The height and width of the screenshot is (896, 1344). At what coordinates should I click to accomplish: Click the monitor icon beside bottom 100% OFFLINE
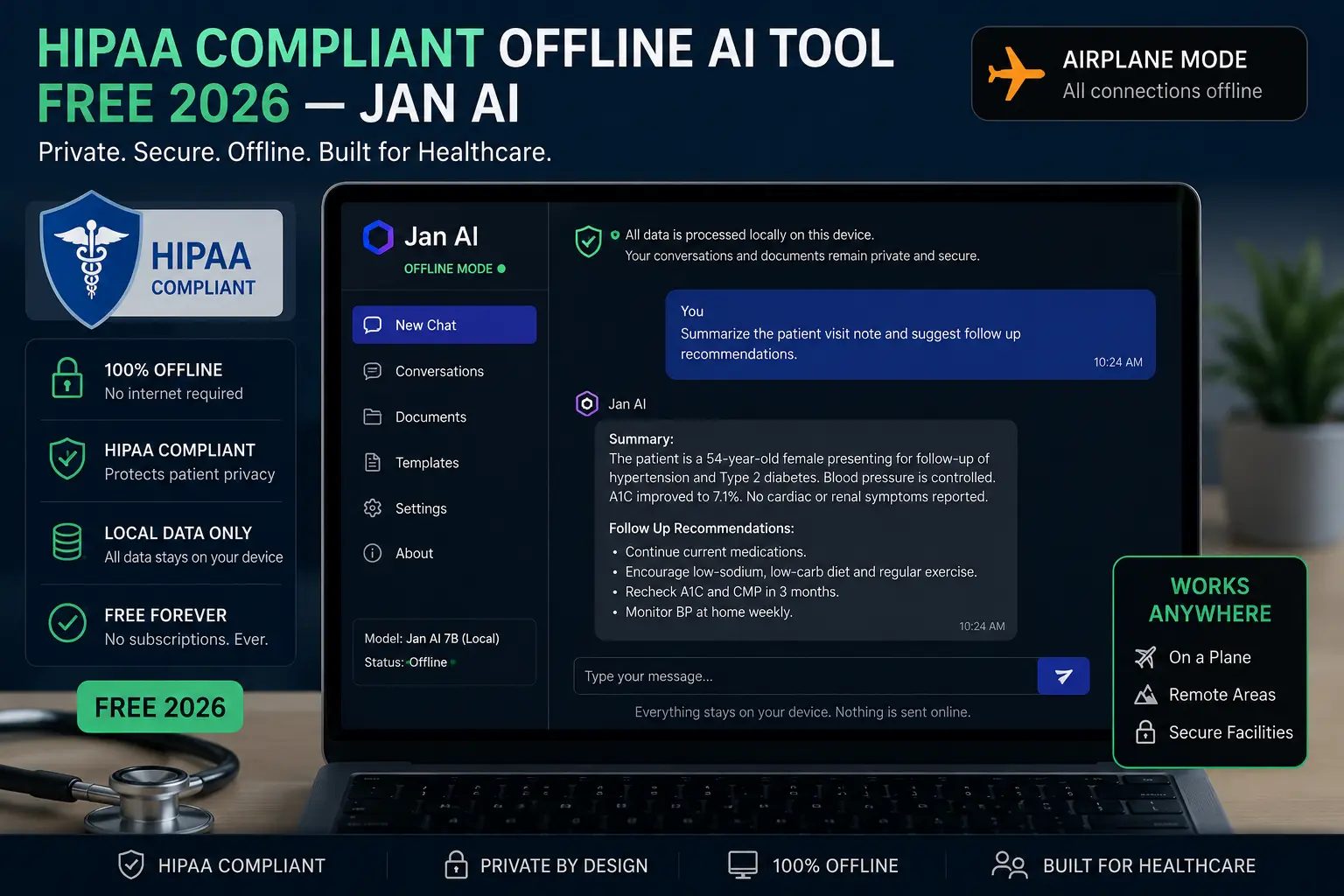[743, 864]
